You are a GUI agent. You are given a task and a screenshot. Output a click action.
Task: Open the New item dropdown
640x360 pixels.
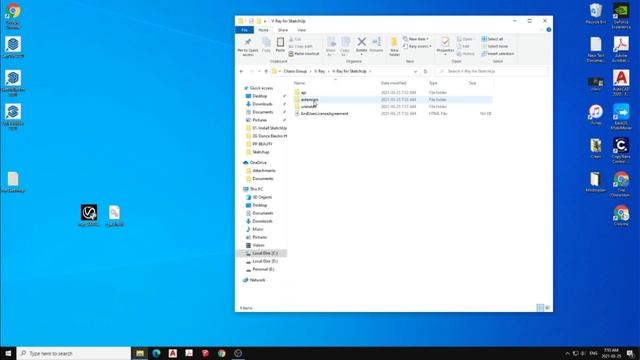coord(416,39)
